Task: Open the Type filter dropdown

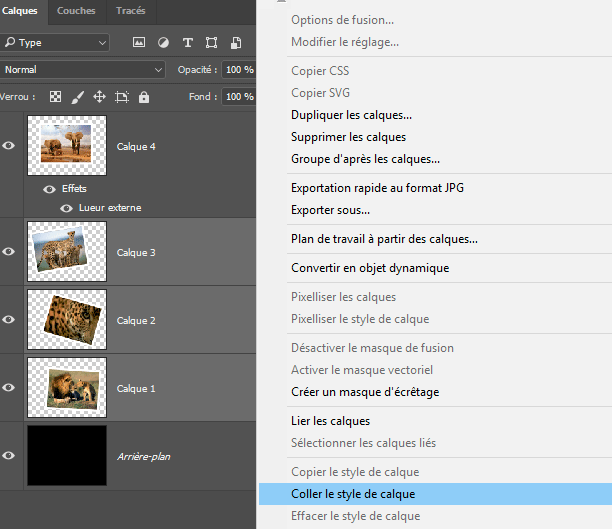Action: coord(55,43)
